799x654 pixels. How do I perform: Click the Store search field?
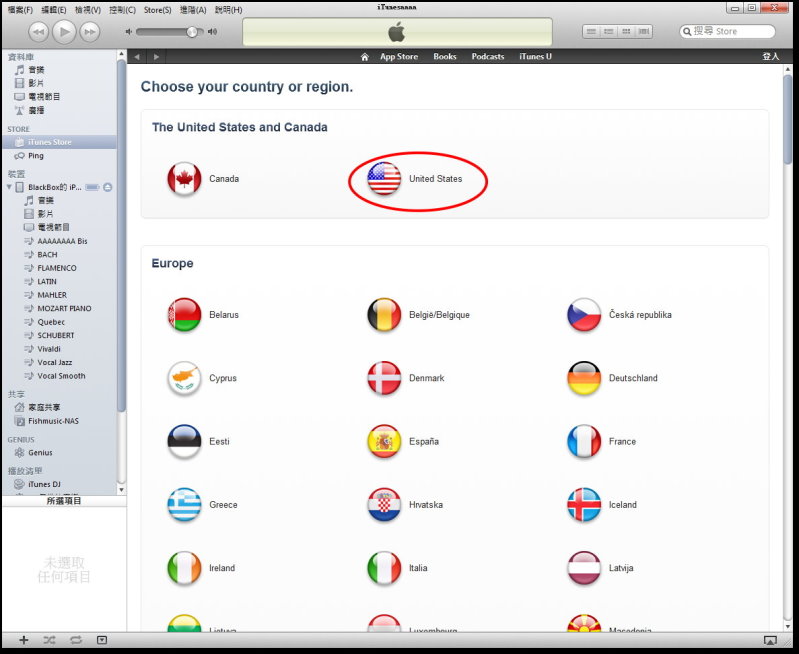point(728,32)
